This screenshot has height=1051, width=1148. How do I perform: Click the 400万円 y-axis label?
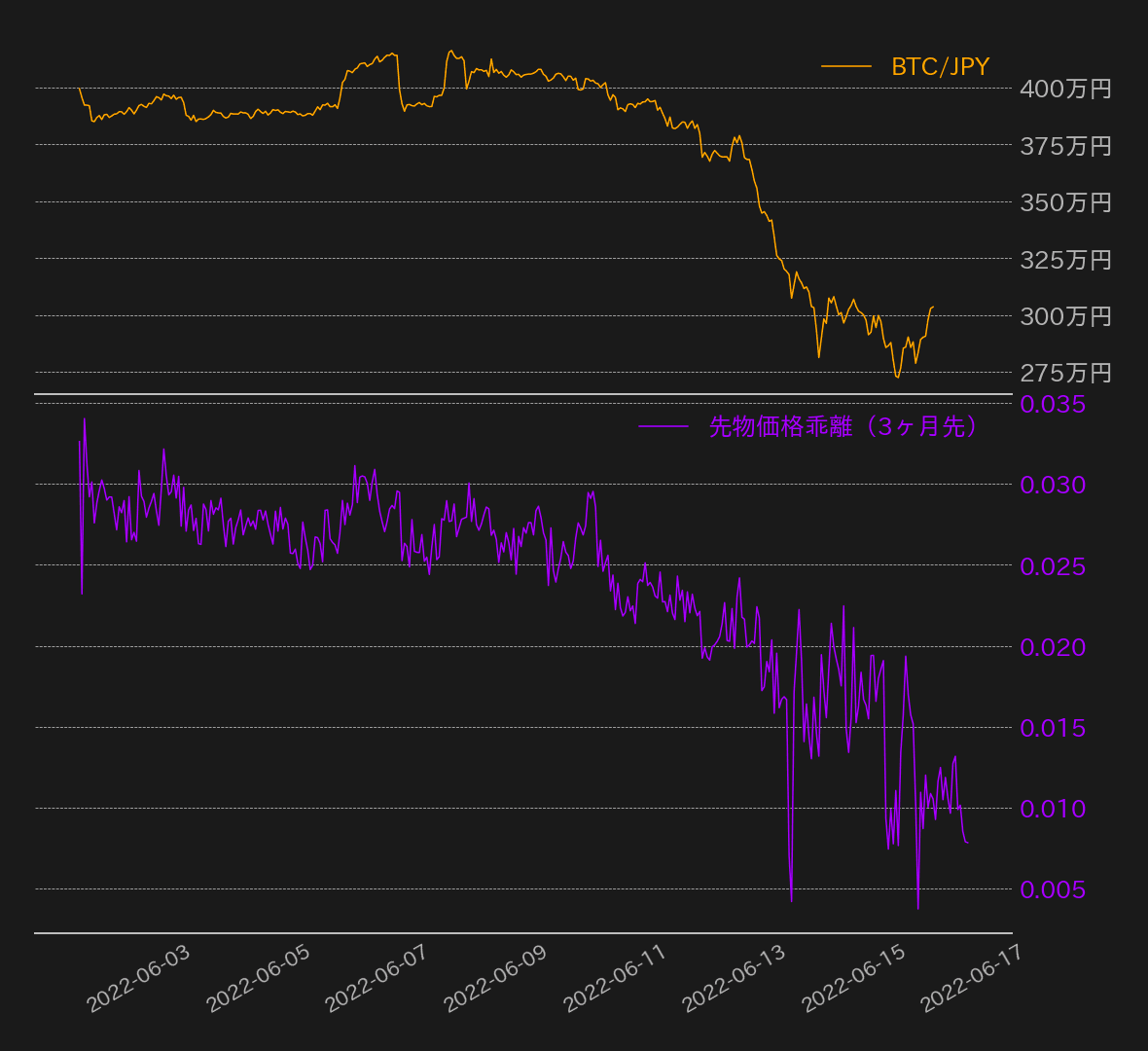(x=1065, y=89)
